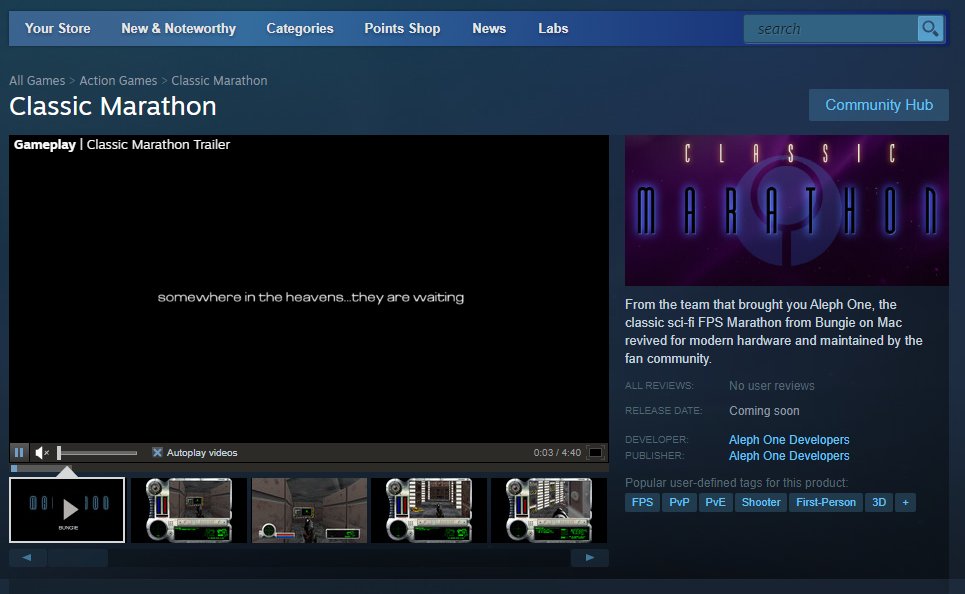Open developer Aleph One Developers link
Screen dimensions: 965x594
[789, 439]
